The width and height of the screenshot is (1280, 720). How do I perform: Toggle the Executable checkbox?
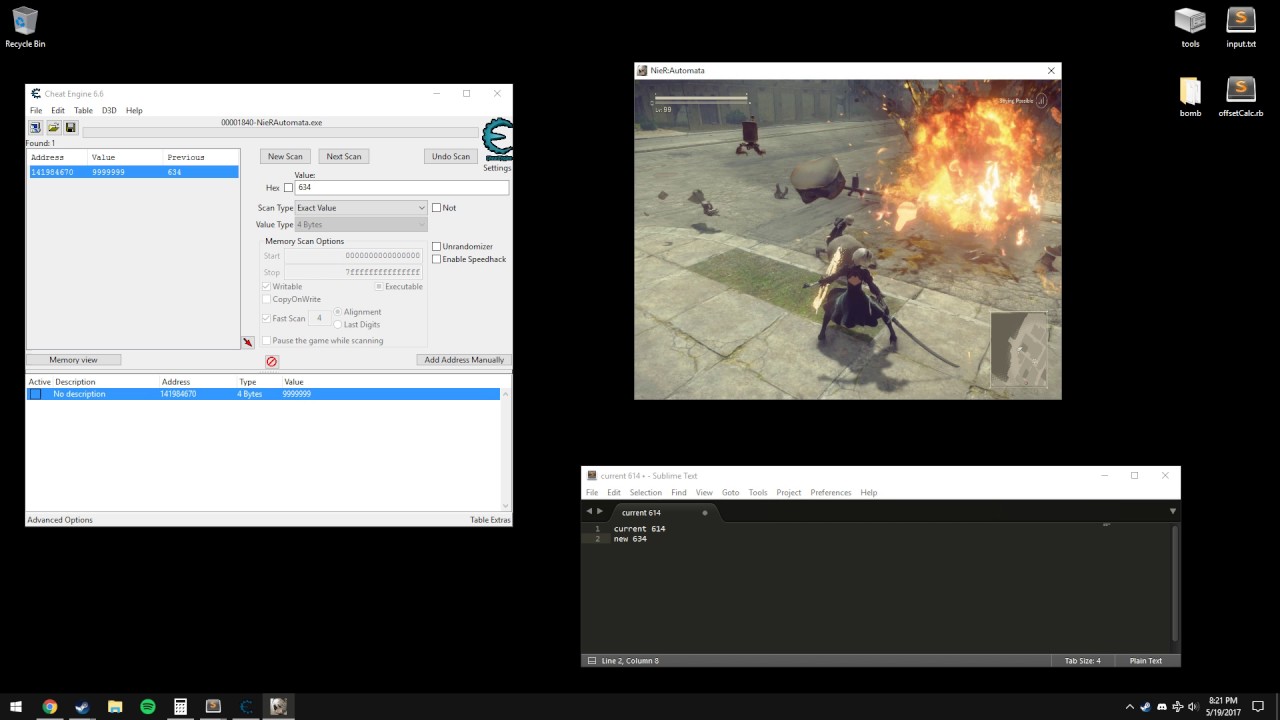(379, 286)
